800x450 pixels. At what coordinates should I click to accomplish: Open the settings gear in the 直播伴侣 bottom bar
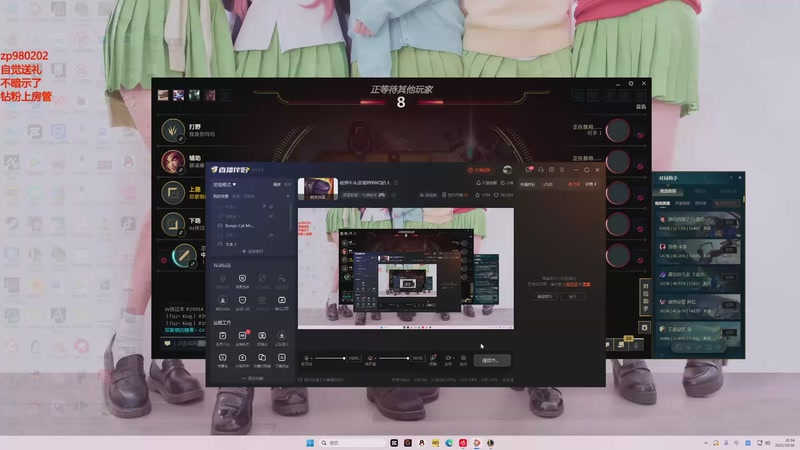point(463,358)
